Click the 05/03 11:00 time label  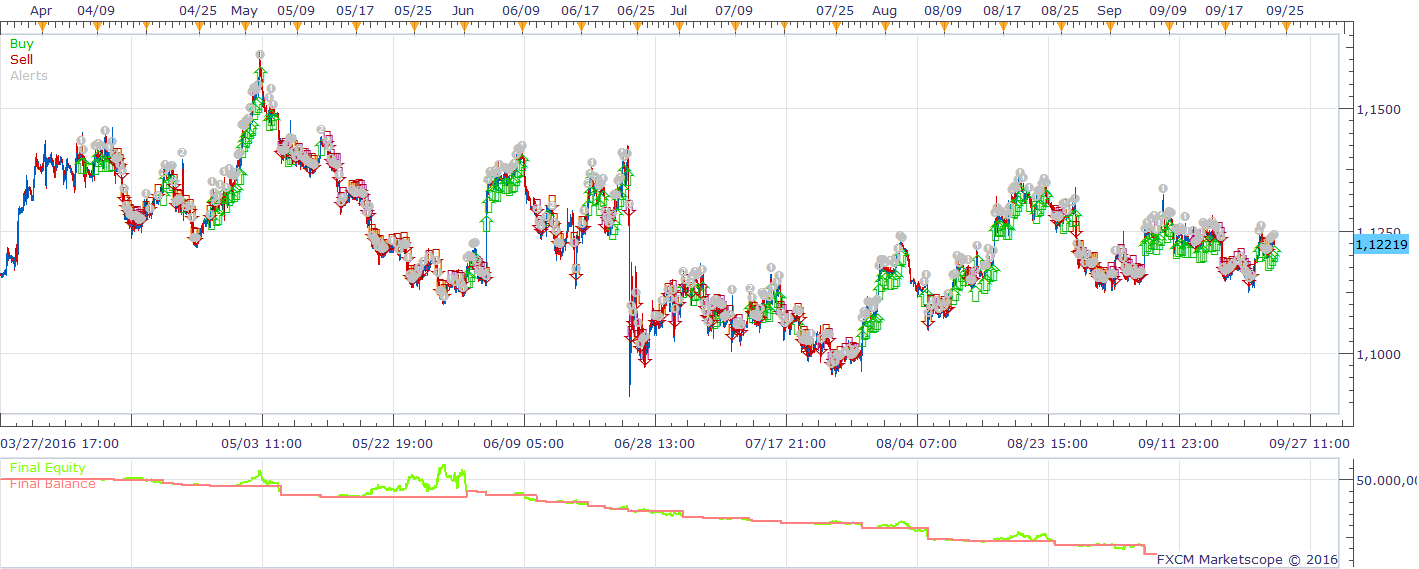pyautogui.click(x=261, y=443)
